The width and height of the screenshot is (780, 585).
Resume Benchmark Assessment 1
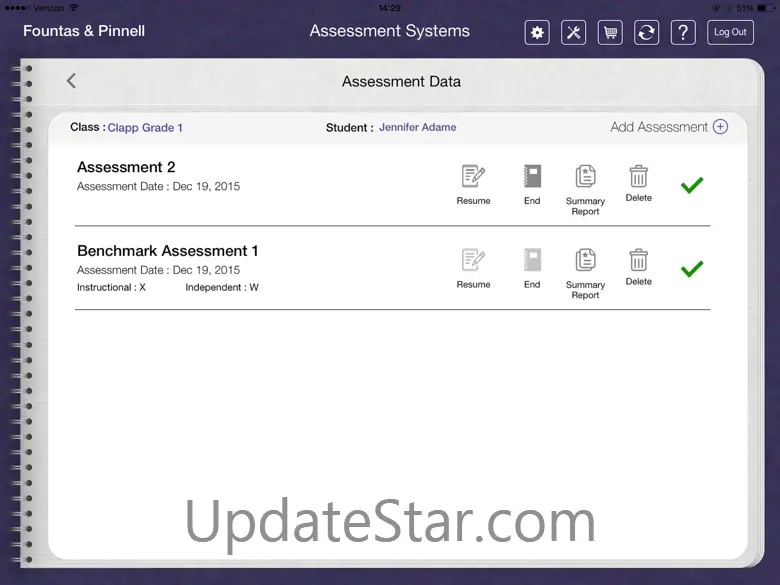pos(473,269)
